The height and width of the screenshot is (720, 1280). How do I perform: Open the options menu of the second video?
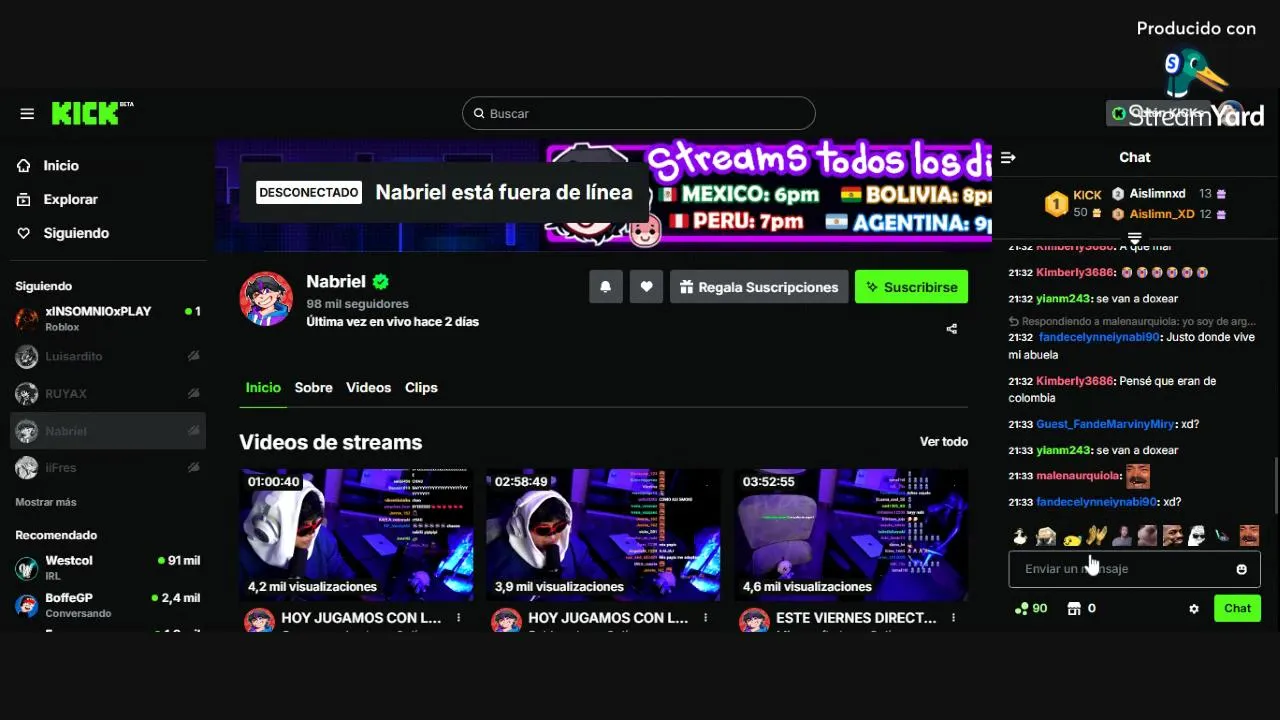(x=706, y=618)
